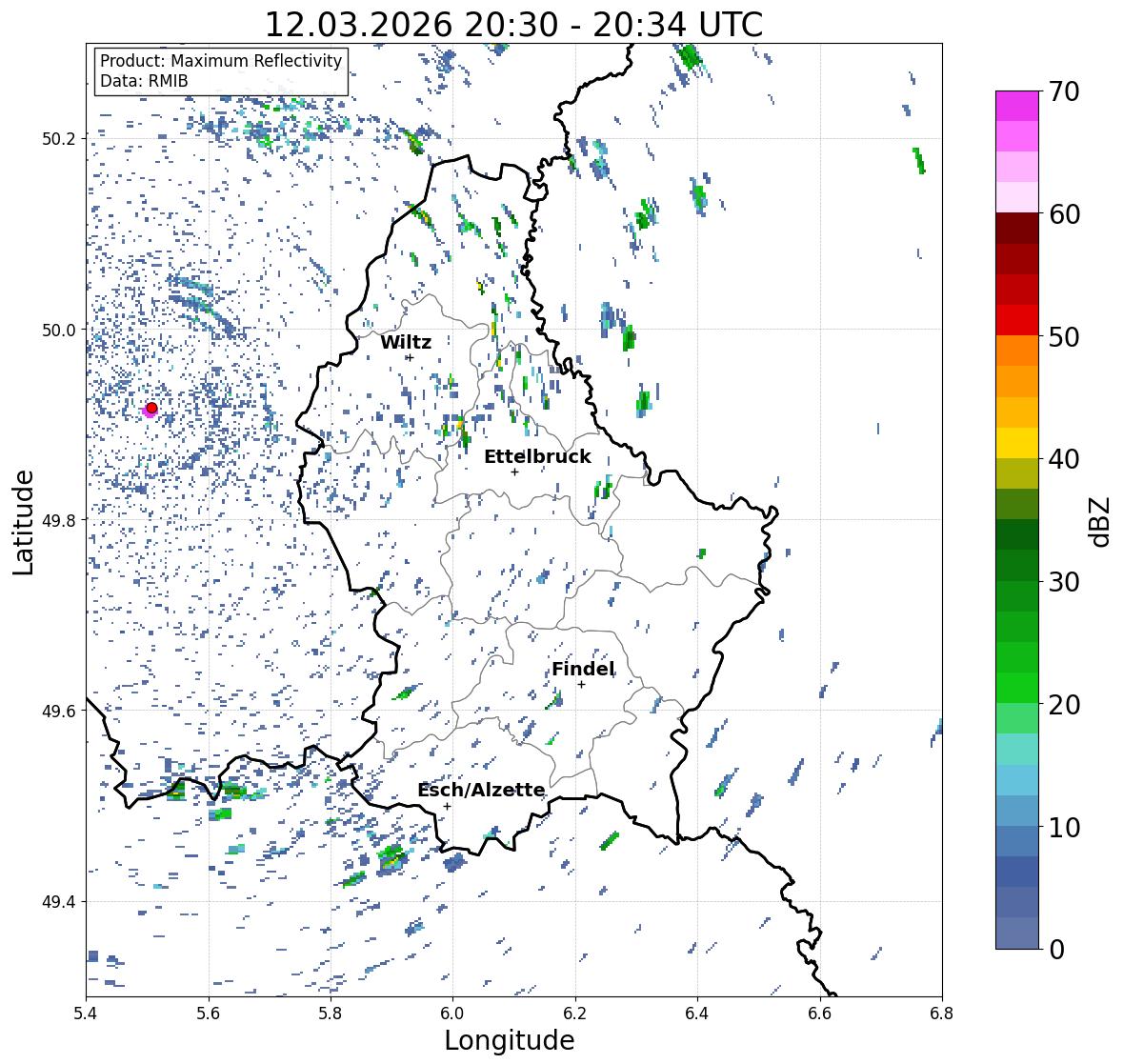Click the latitude tick label 49.8
The image size is (1123, 1064).
tap(60, 520)
